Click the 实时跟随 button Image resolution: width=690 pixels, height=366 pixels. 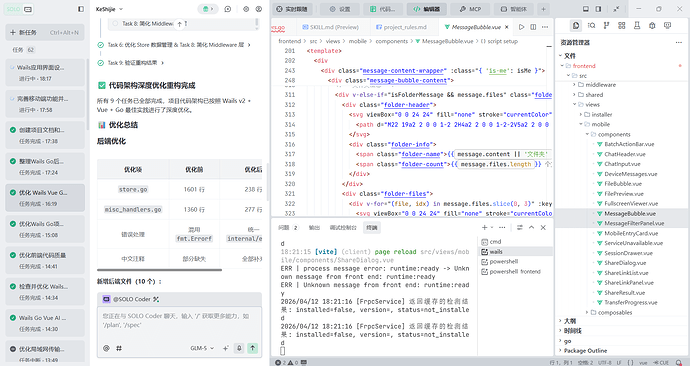[292, 9]
